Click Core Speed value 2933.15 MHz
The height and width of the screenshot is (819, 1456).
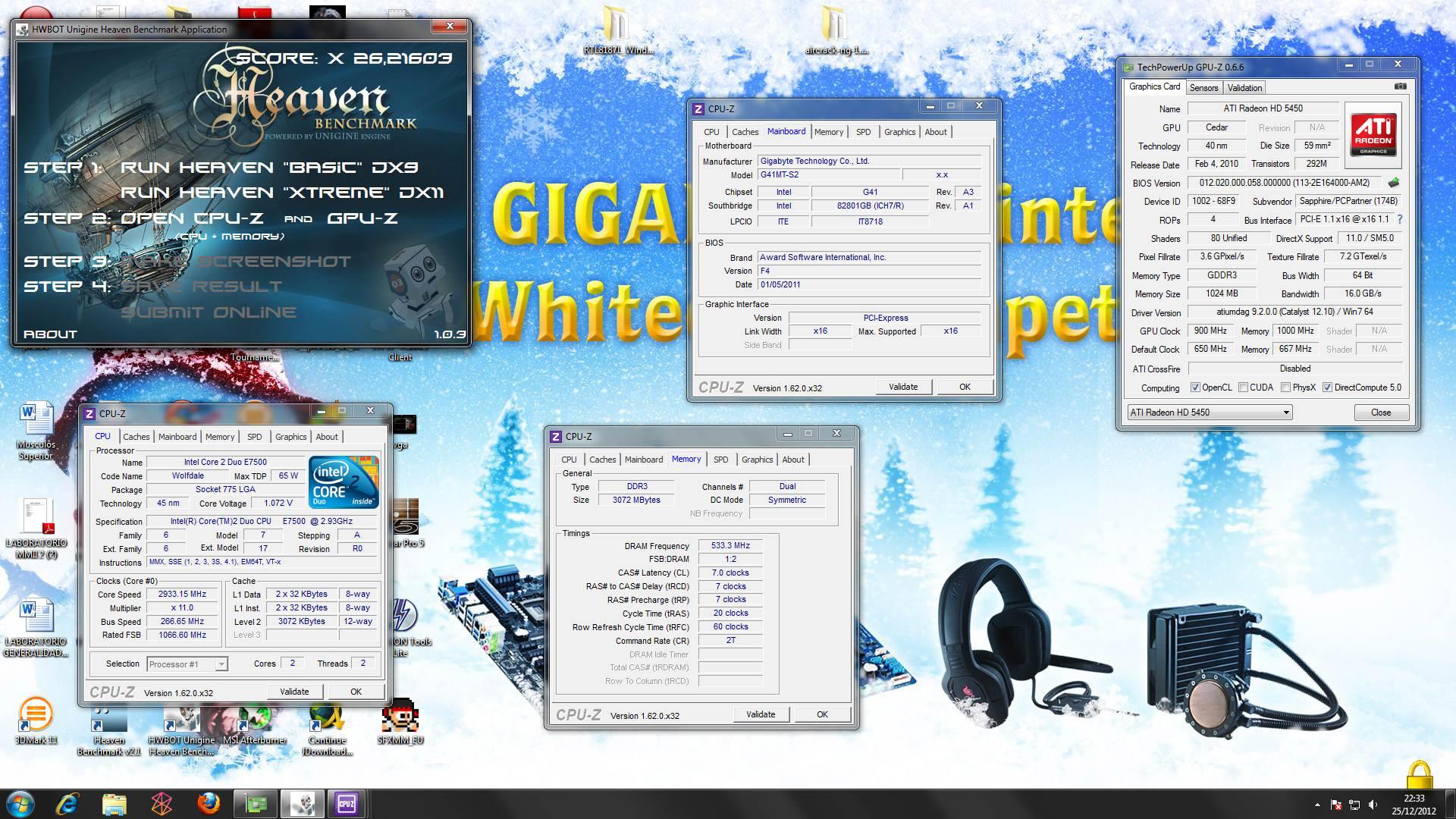click(182, 595)
